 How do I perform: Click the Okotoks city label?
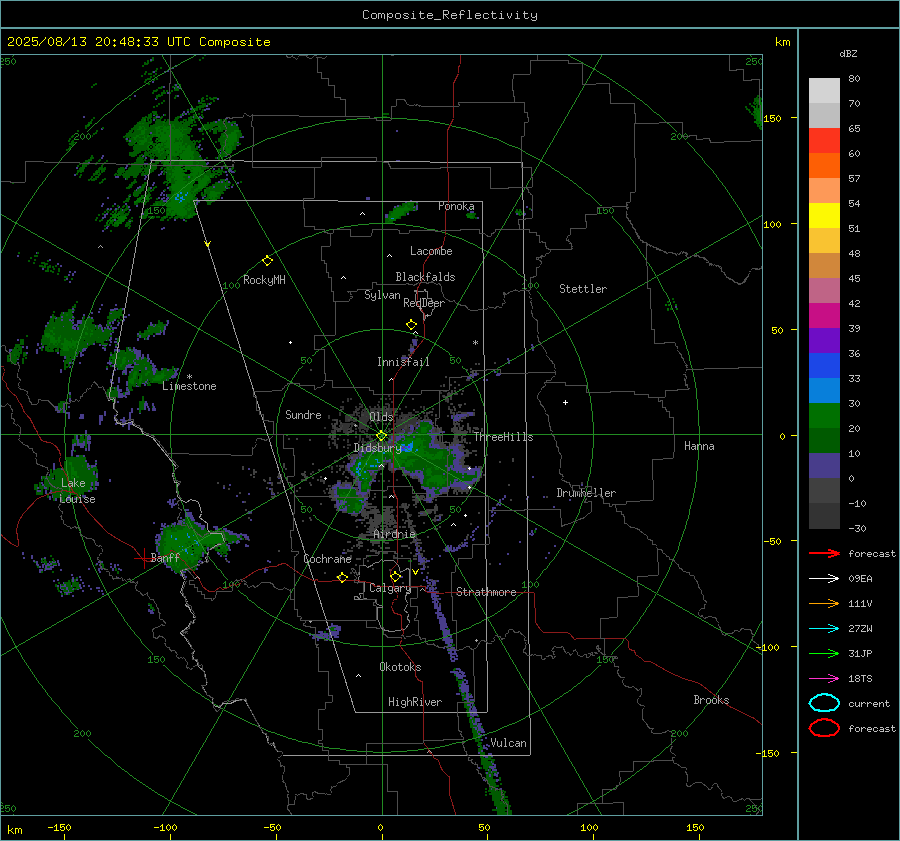pos(400,667)
